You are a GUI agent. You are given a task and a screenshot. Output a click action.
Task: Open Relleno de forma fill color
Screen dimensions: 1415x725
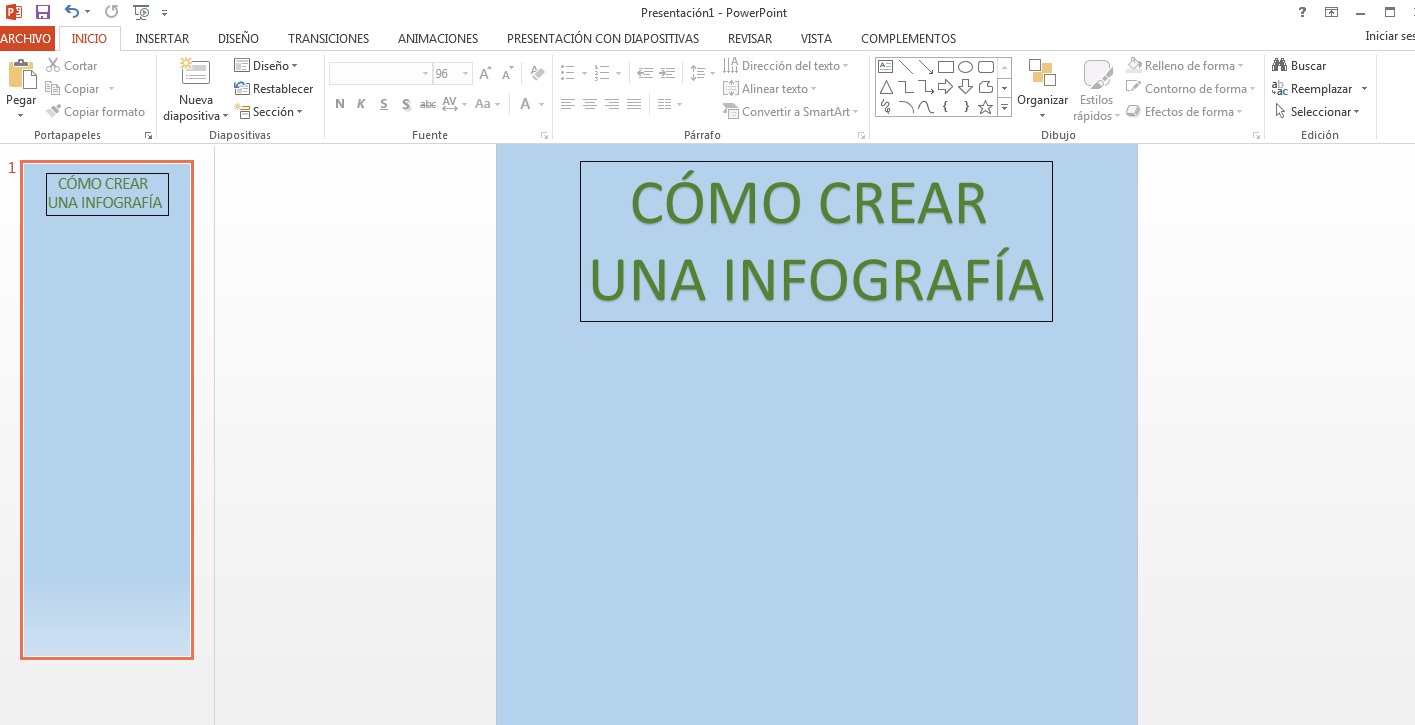[1185, 66]
